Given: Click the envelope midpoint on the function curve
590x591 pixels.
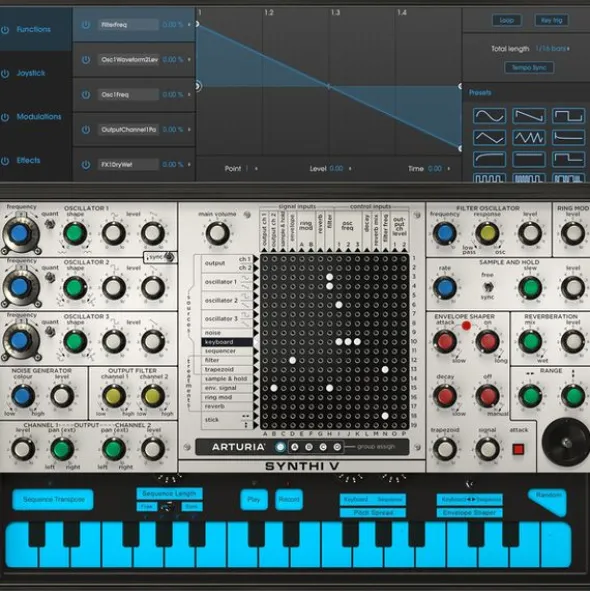Looking at the screenshot, I should pyautogui.click(x=329, y=86).
